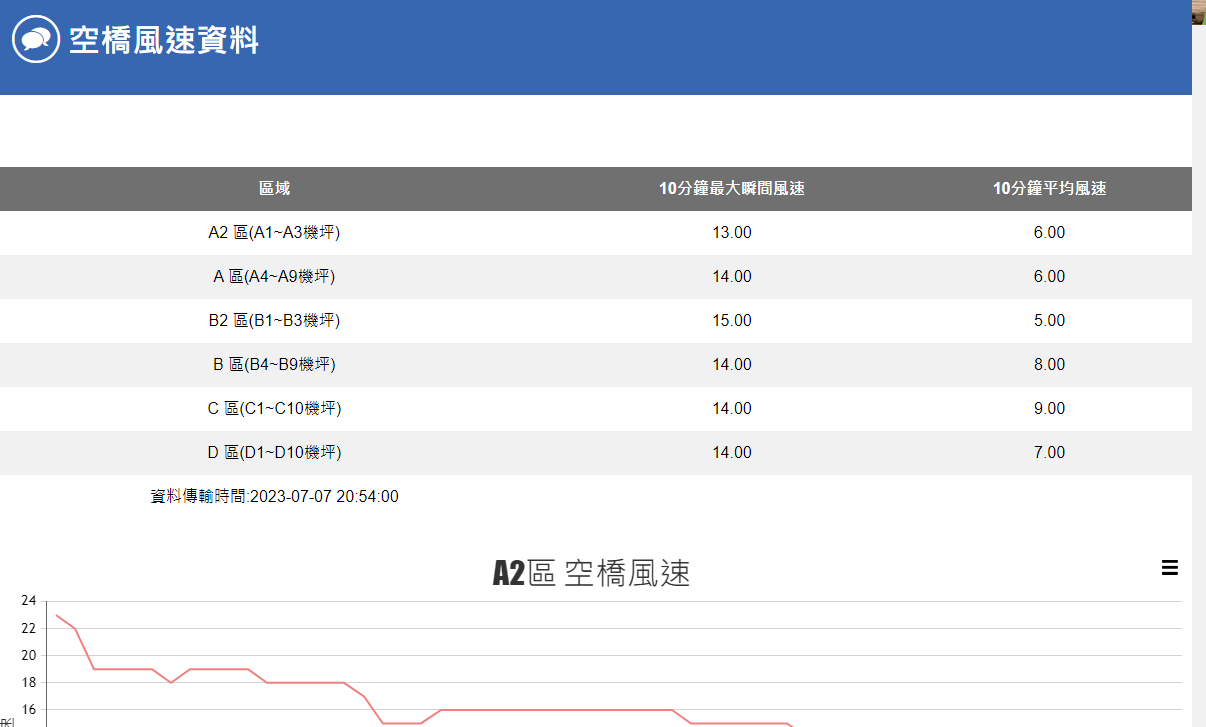The height and width of the screenshot is (727, 1206).
Task: Click the 空橋風速資料 page title
Action: tap(164, 41)
